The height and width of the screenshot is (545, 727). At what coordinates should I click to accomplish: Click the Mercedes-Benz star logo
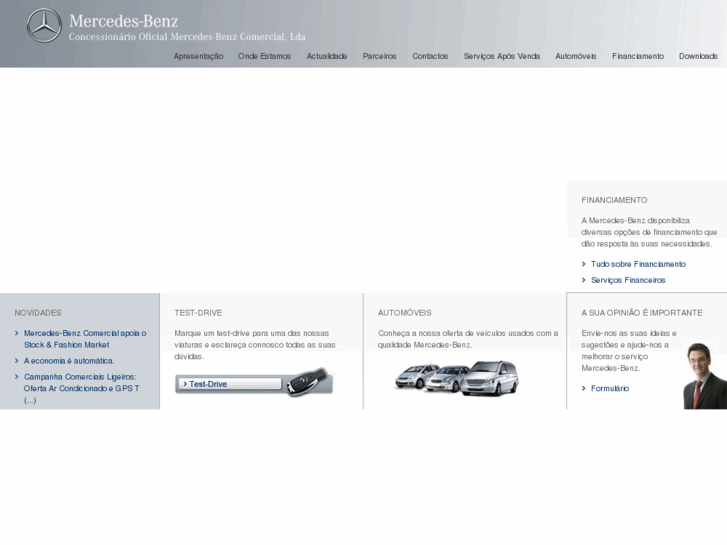(x=44, y=26)
